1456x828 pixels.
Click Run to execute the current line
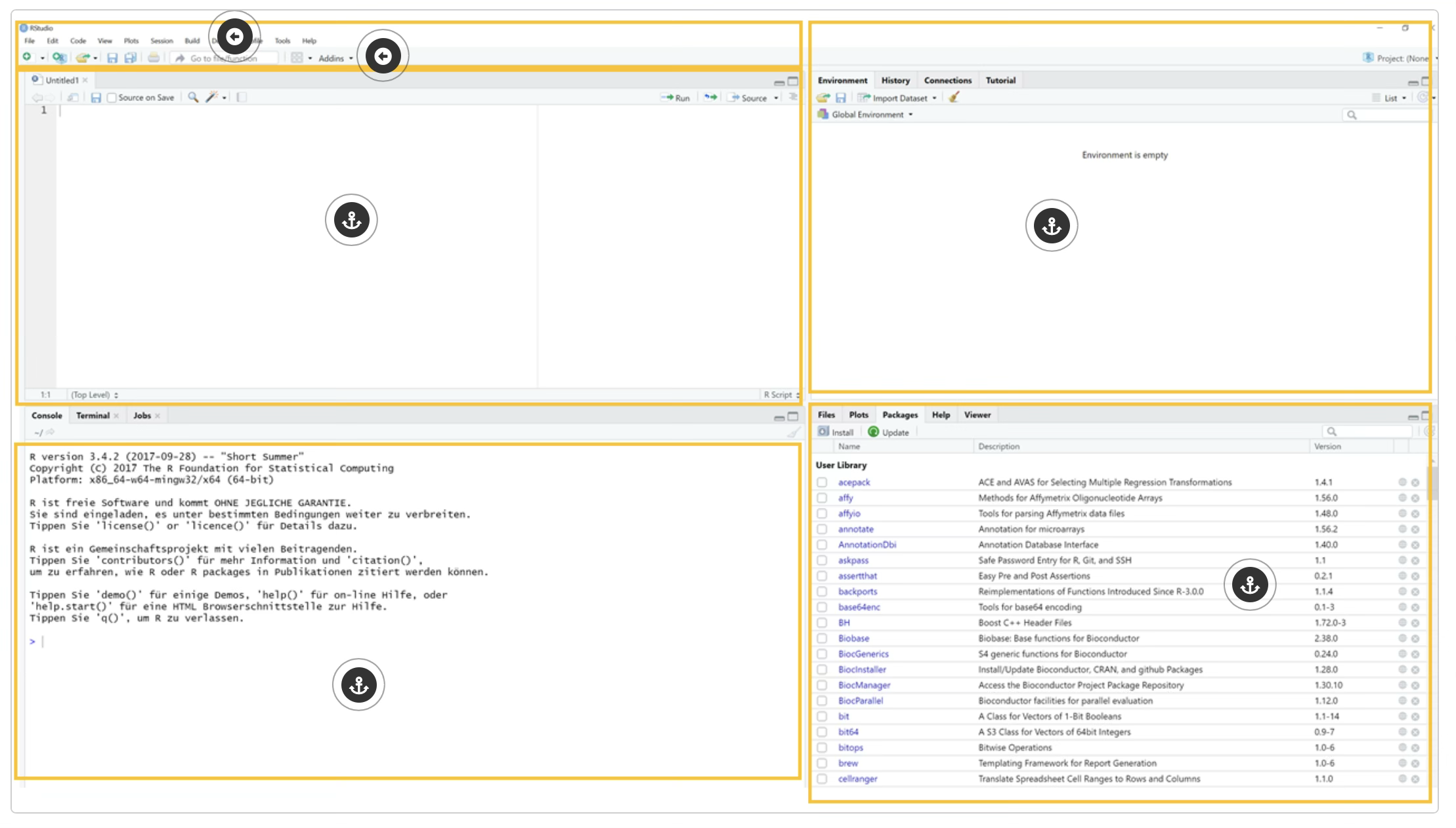(x=676, y=97)
